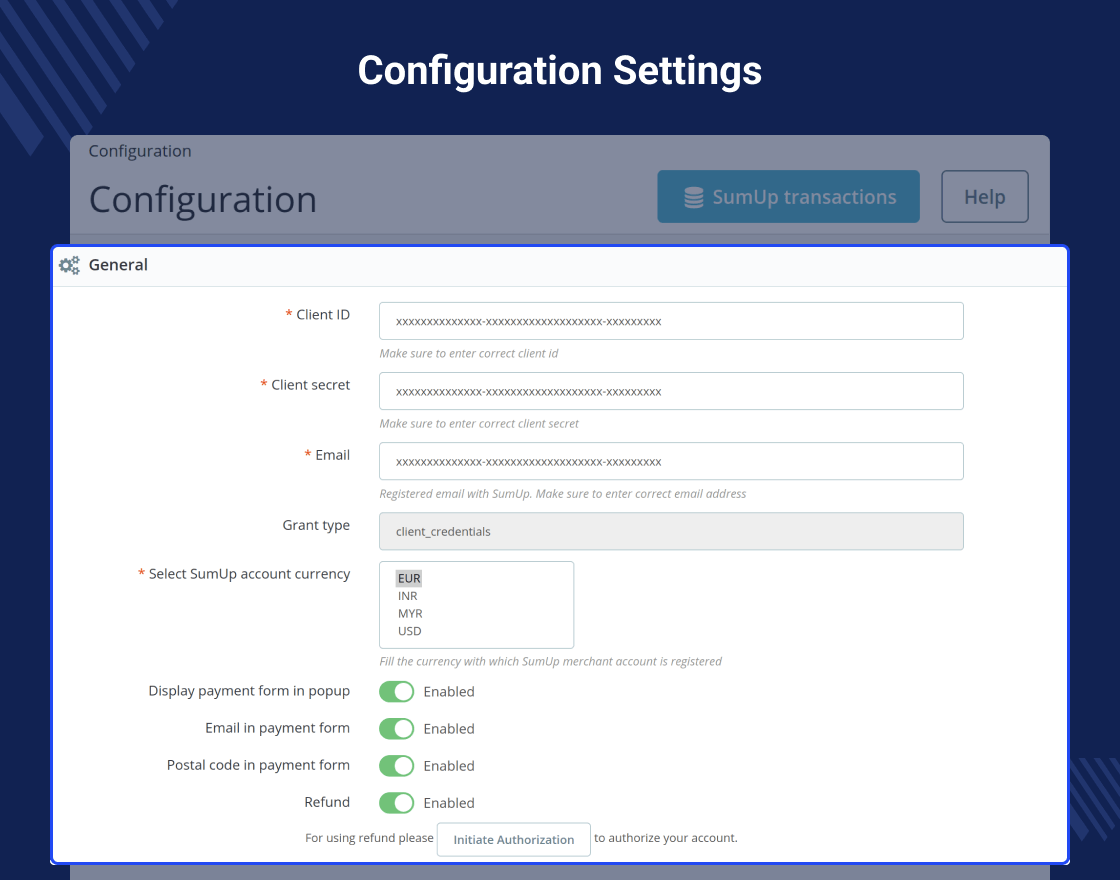Toggle Postal code in payment form
This screenshot has height=880, width=1120.
(396, 766)
